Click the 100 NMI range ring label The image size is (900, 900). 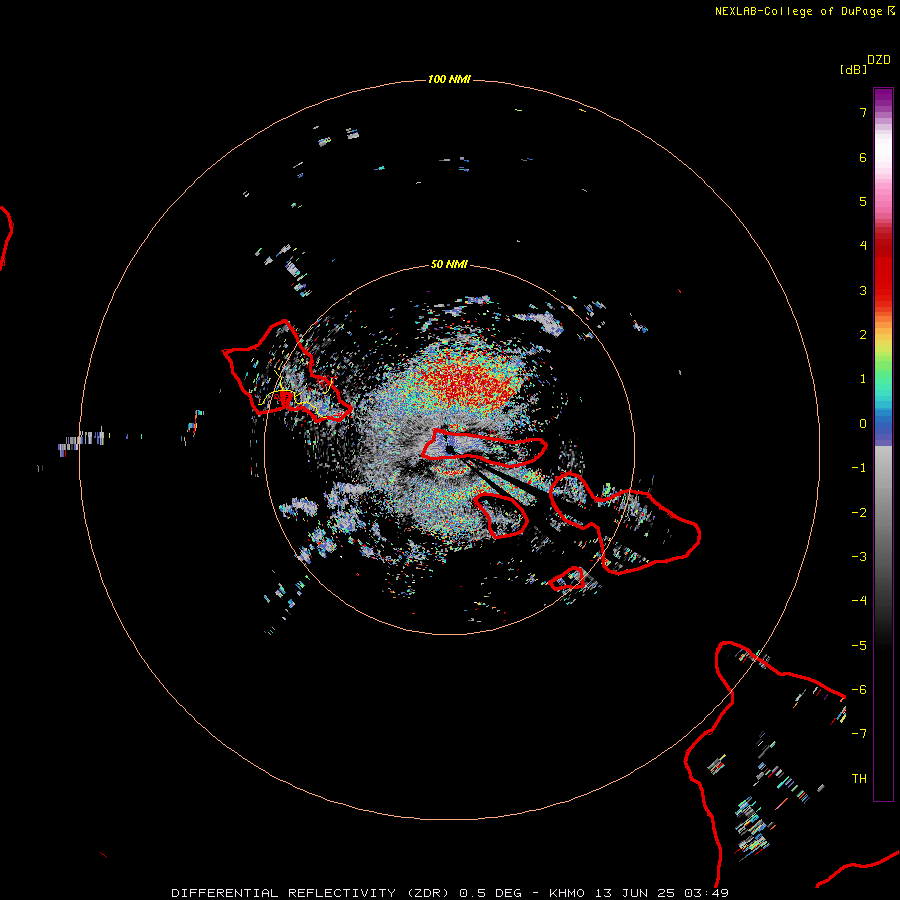(449, 79)
